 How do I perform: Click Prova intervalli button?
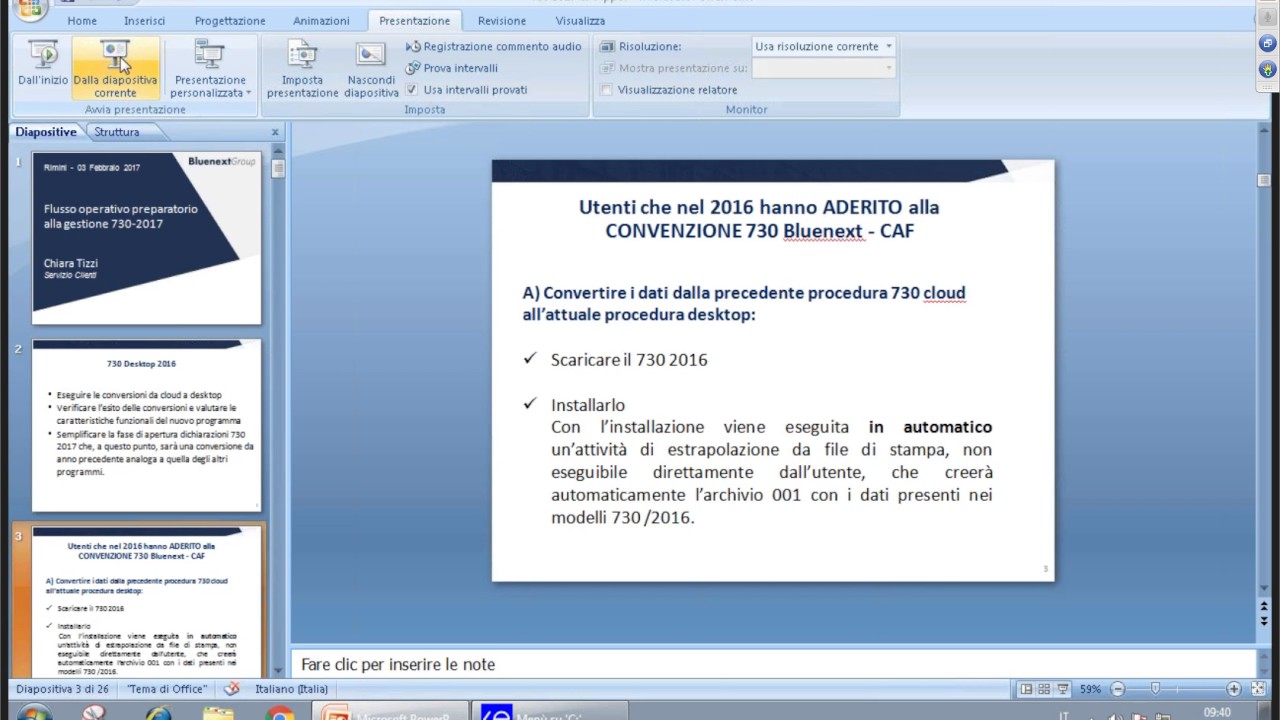point(451,68)
